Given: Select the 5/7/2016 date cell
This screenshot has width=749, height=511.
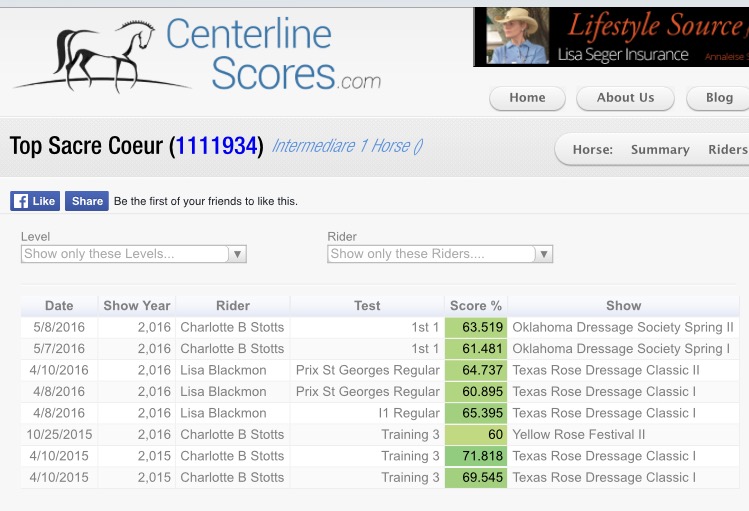Looking at the screenshot, I should [59, 349].
